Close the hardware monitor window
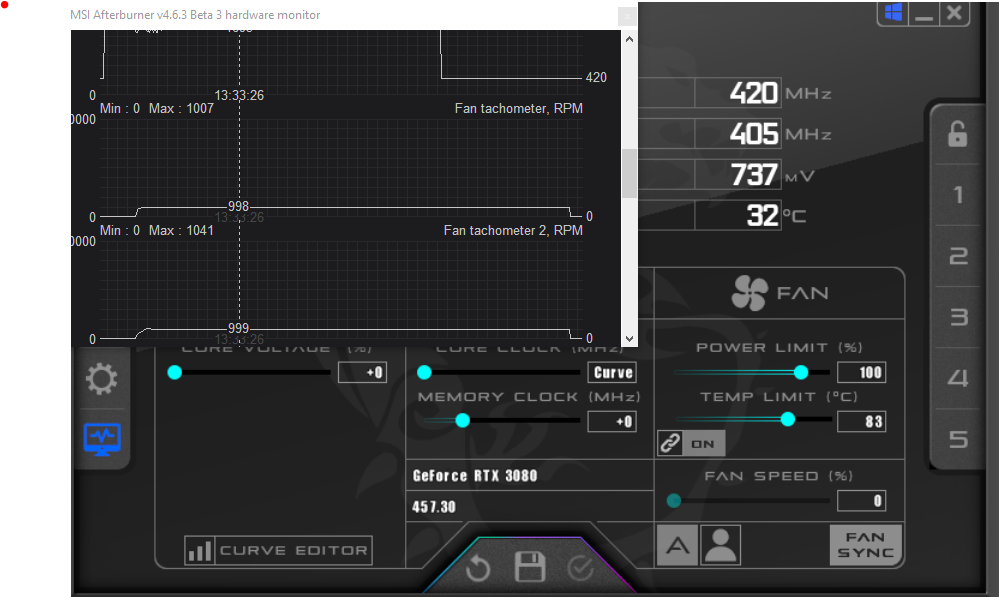The image size is (999, 597). tap(627, 16)
